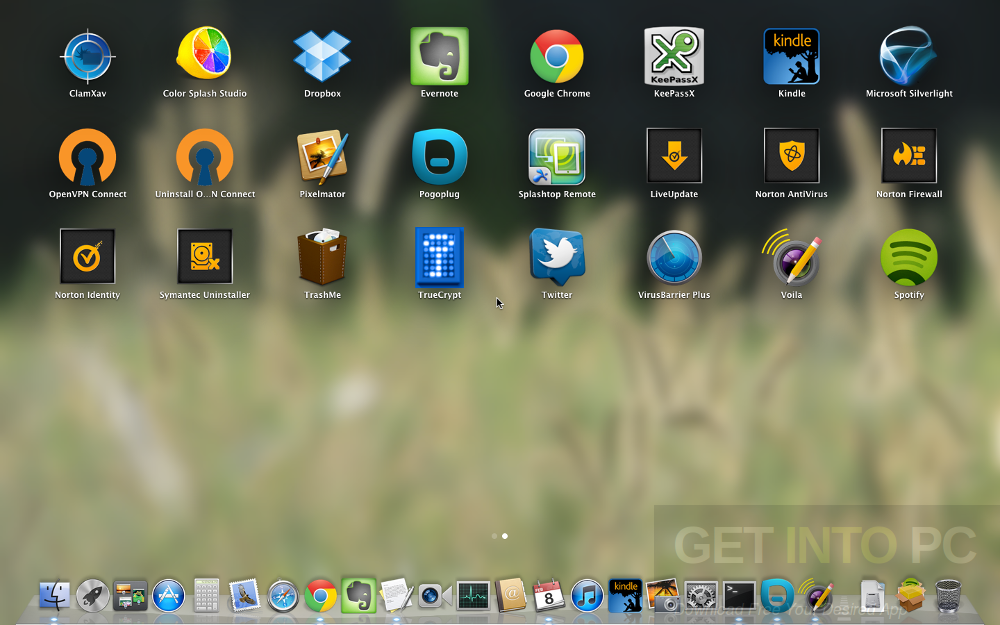Viewport: 1000px width, 625px height.
Task: Open Mission Control from Dock
Action: point(130,596)
